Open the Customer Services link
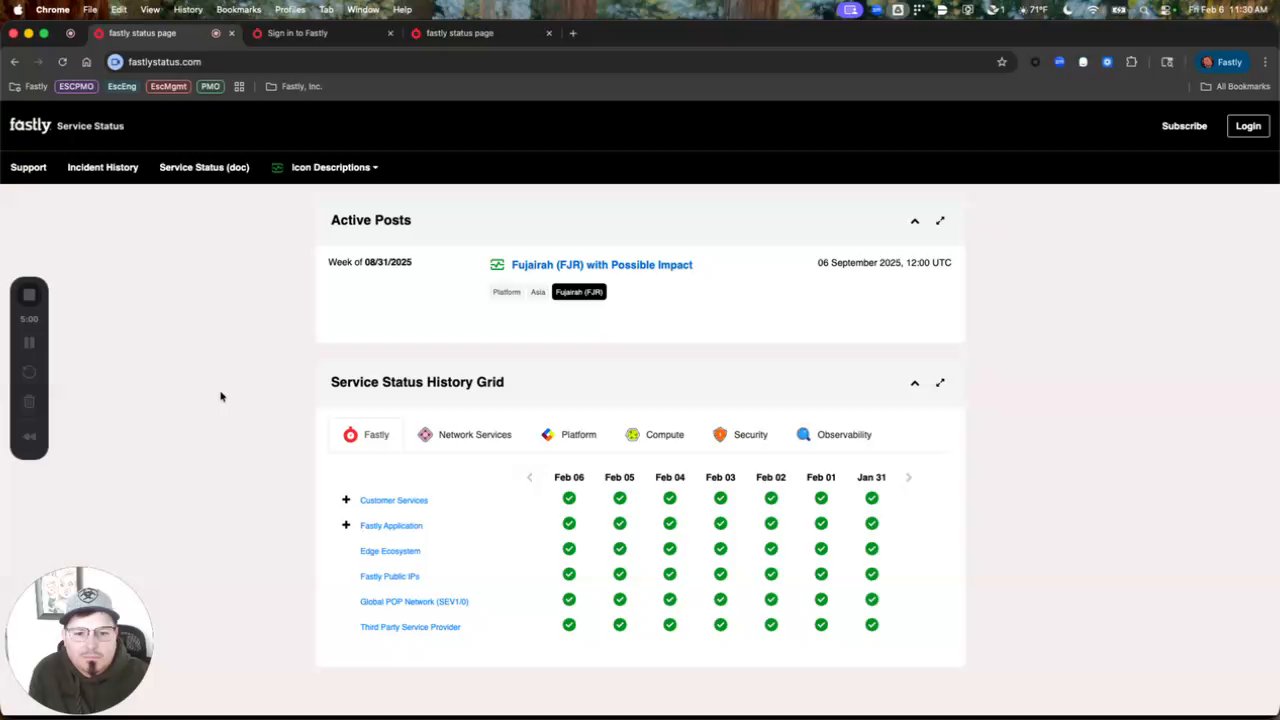The width and height of the screenshot is (1280, 720). (394, 500)
